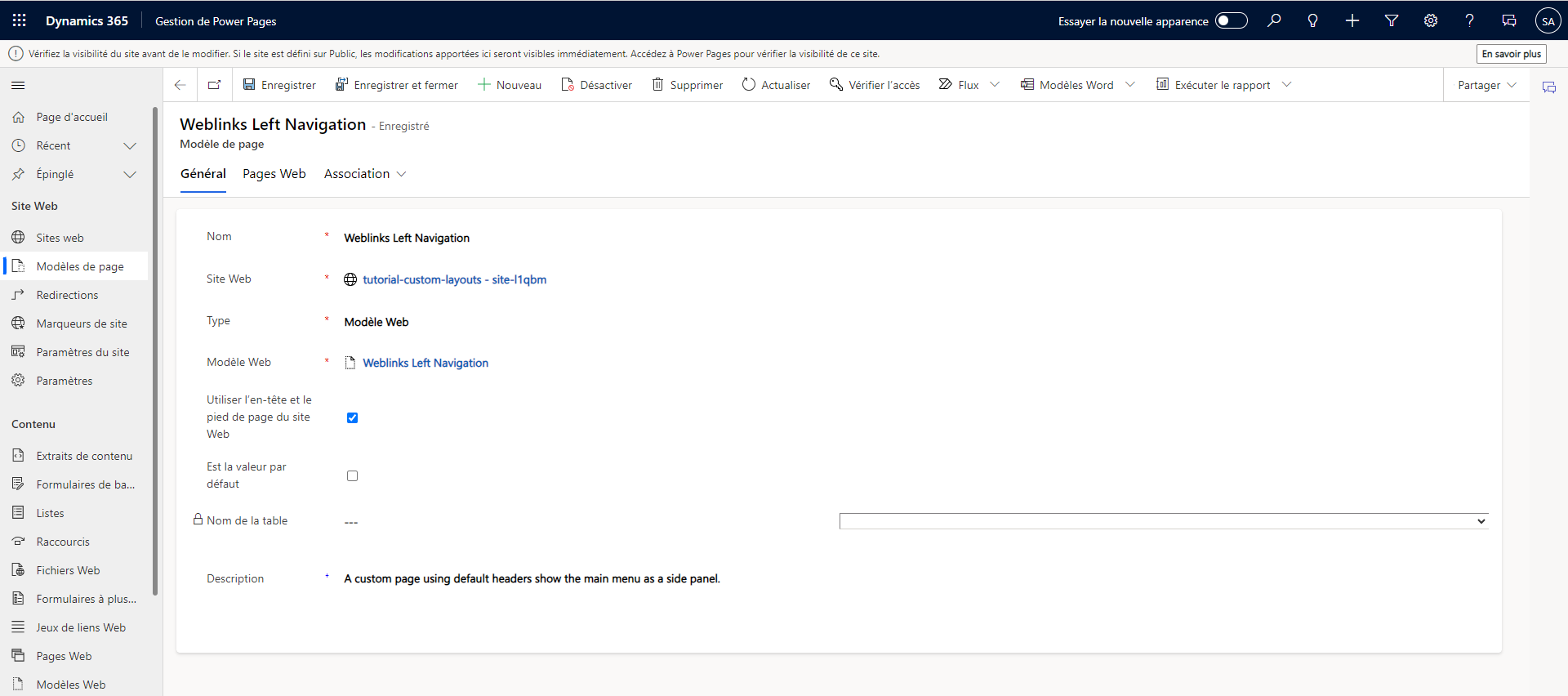Expand Modèles Word dropdown chevron
This screenshot has height=696, width=1568.
[x=1130, y=85]
